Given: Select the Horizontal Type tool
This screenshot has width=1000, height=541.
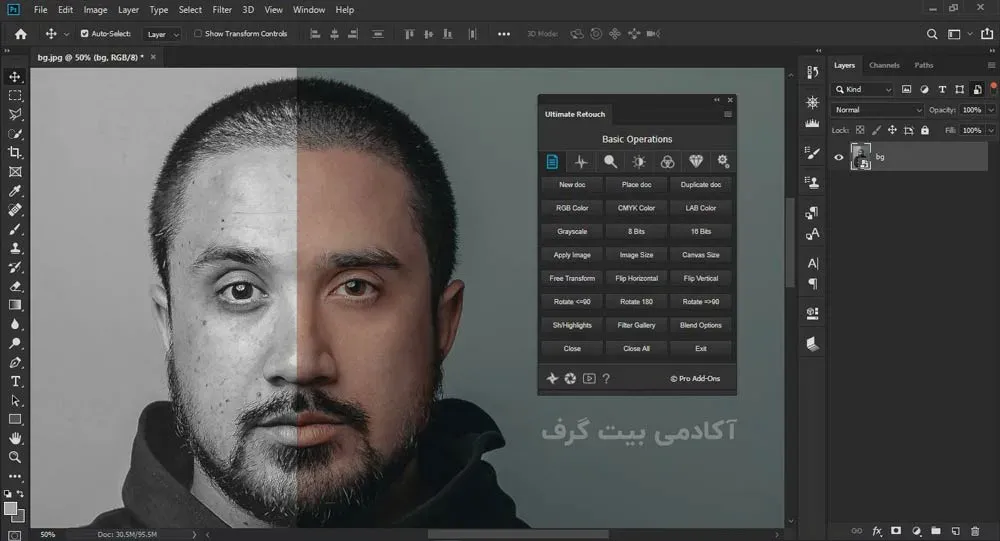Looking at the screenshot, I should pos(15,382).
